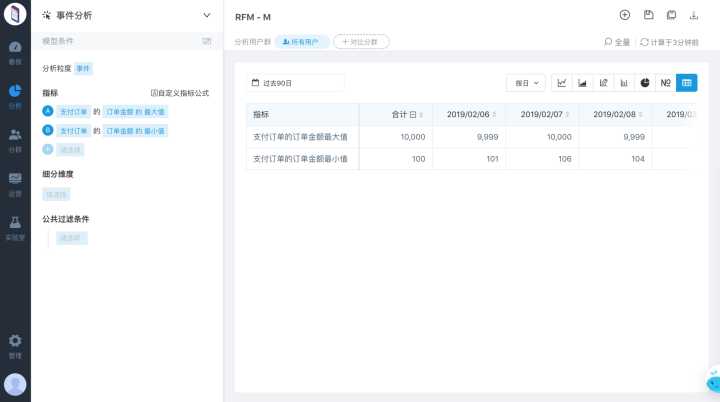Select the table view toggle
The width and height of the screenshot is (720, 402).
[x=687, y=83]
